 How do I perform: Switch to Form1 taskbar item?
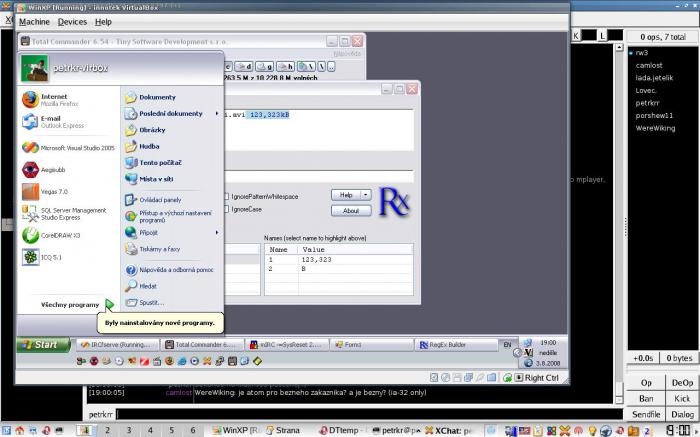pyautogui.click(x=372, y=345)
